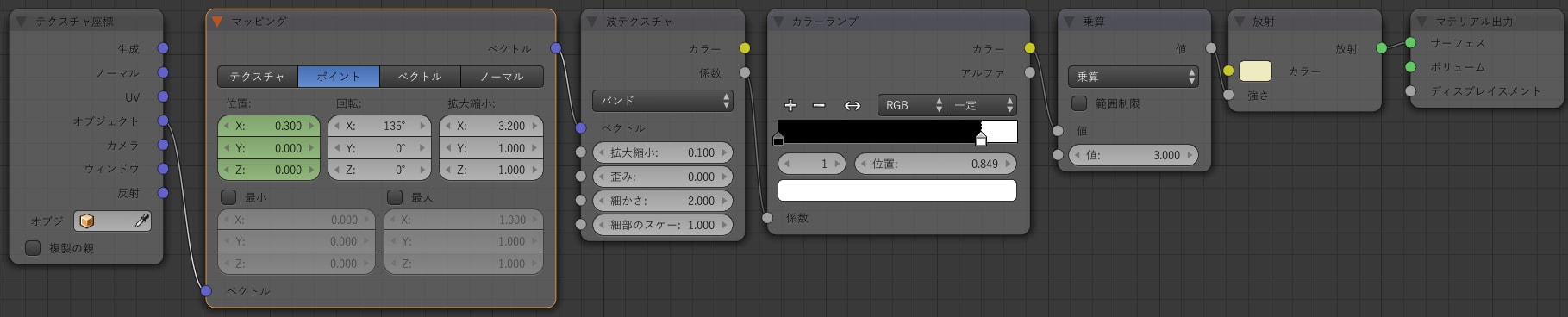The image size is (1568, 317).
Task: Click the カラーランプ 係数 input socket
Action: tap(767, 218)
